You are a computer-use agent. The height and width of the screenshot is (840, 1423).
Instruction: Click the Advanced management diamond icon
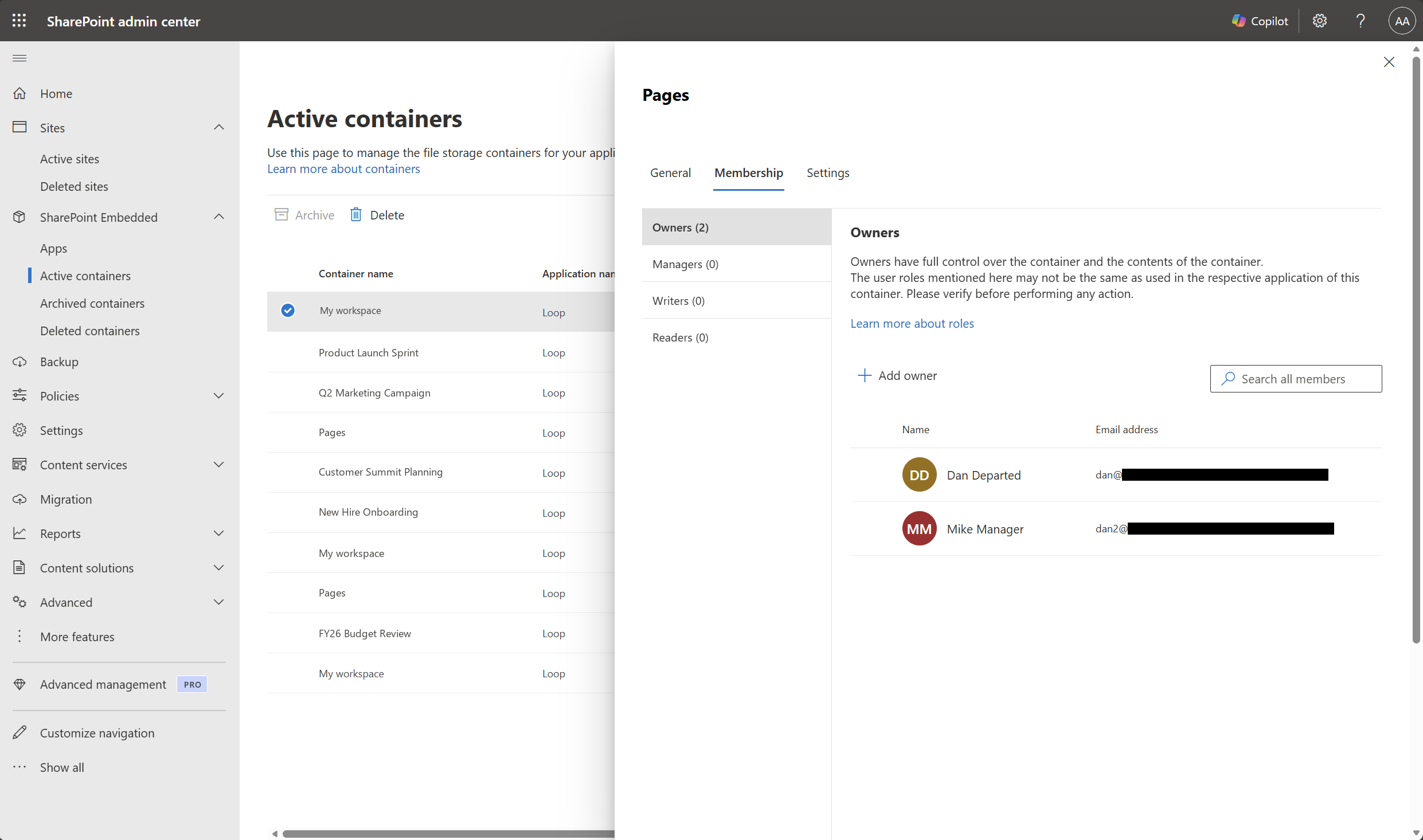coord(19,684)
